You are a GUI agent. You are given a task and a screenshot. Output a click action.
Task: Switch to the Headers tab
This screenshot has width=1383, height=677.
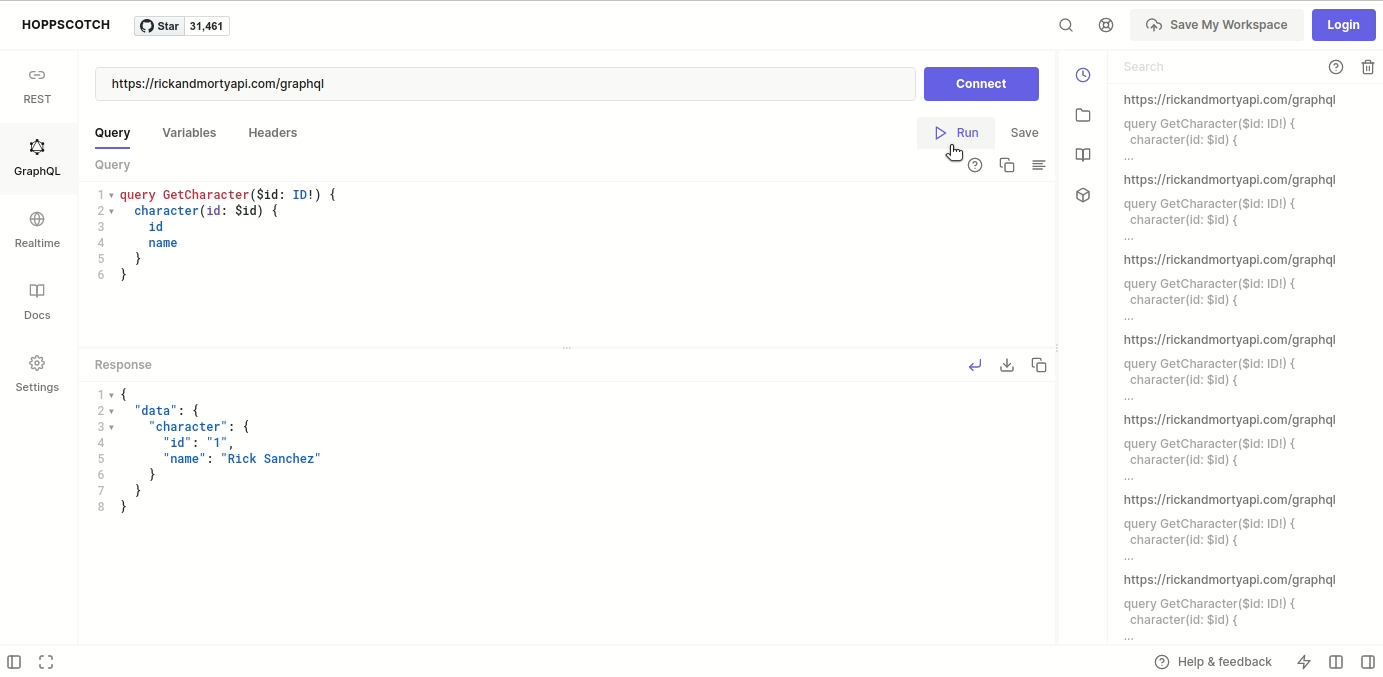(x=272, y=133)
